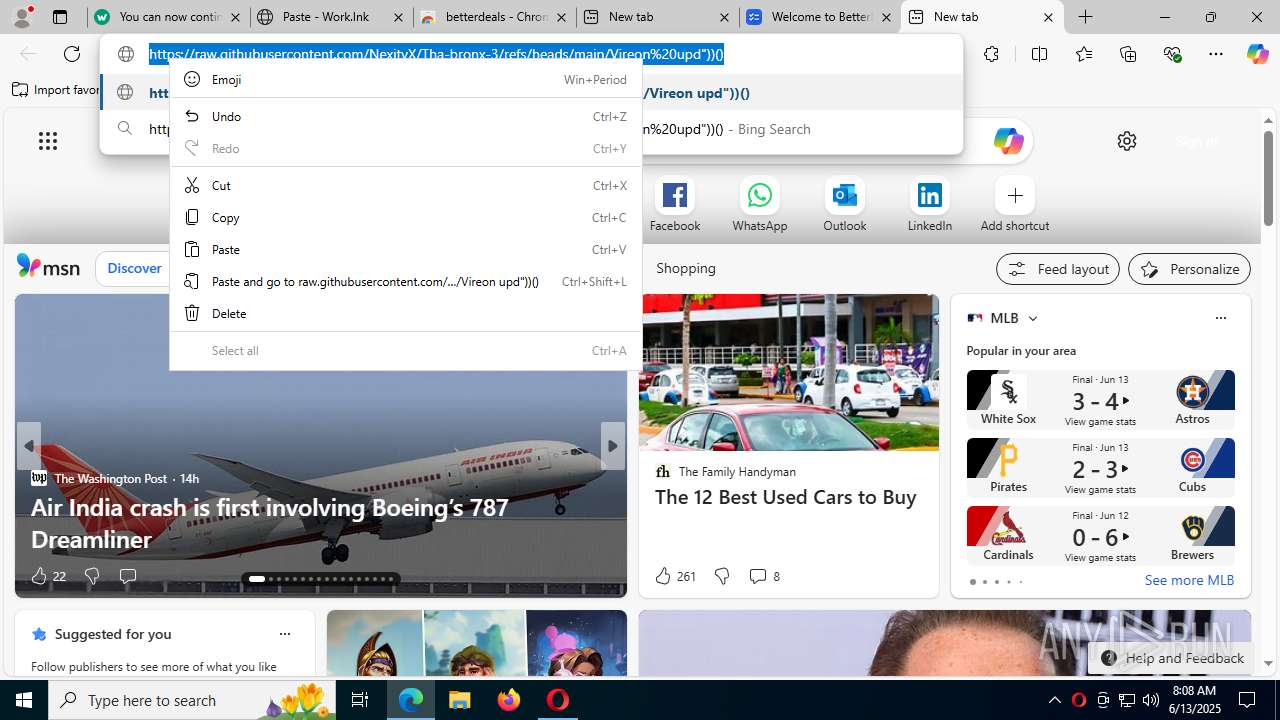Reload the page with the refresh icon
1280x720 pixels.
(x=72, y=54)
